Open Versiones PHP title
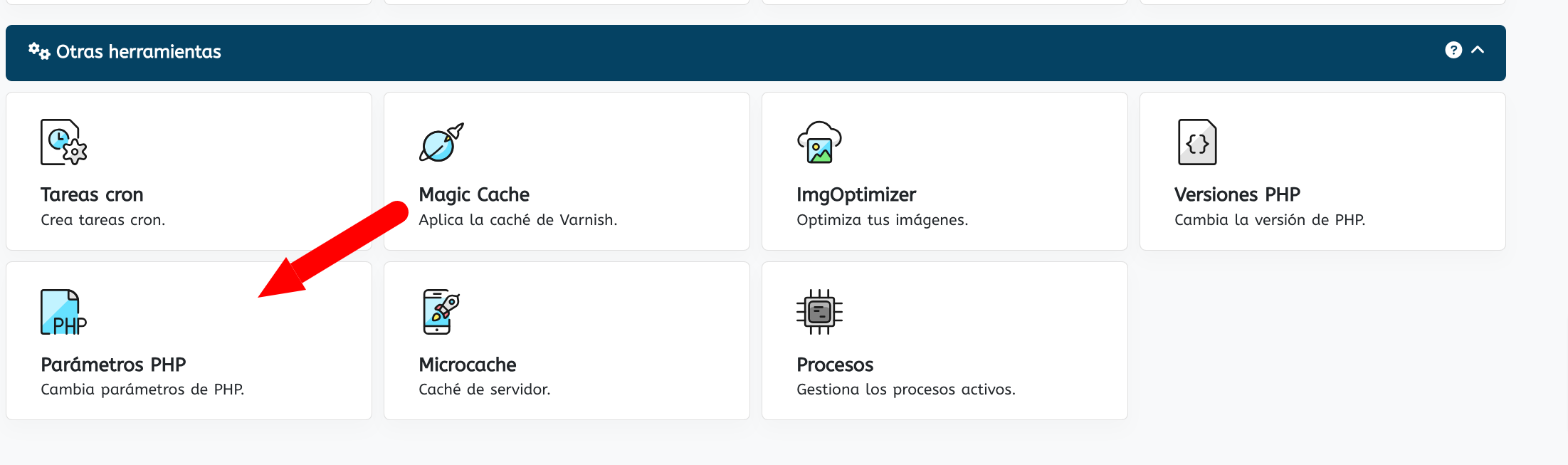This screenshot has height=465, width=1568. click(x=1237, y=194)
